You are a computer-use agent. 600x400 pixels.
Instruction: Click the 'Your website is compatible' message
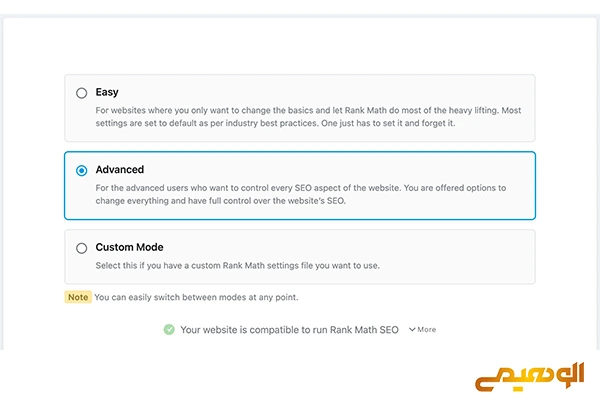[x=289, y=330]
